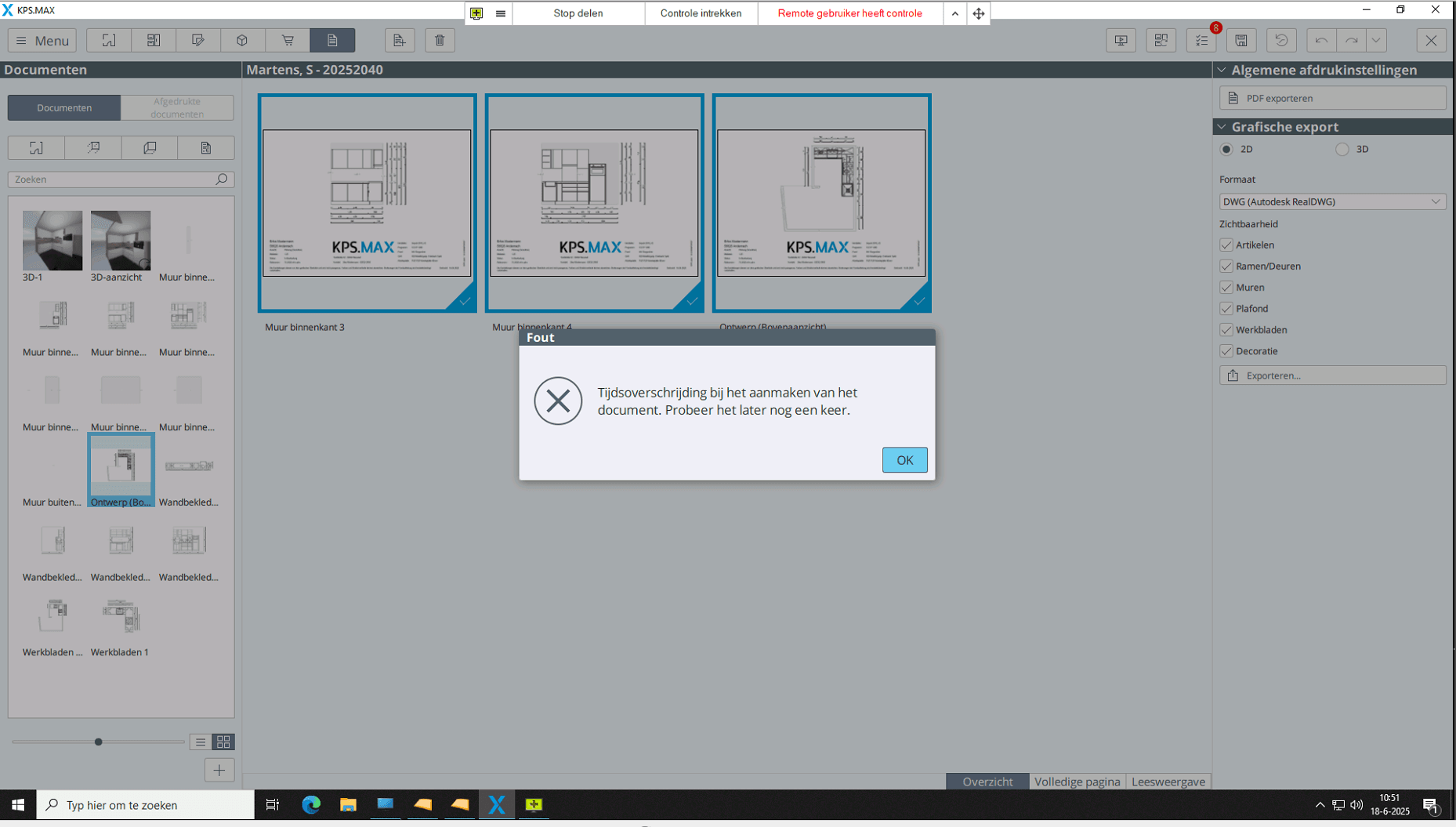Click the shopping cart icon in toolbar
Image resolution: width=1456 pixels, height=827 pixels.
coord(288,41)
